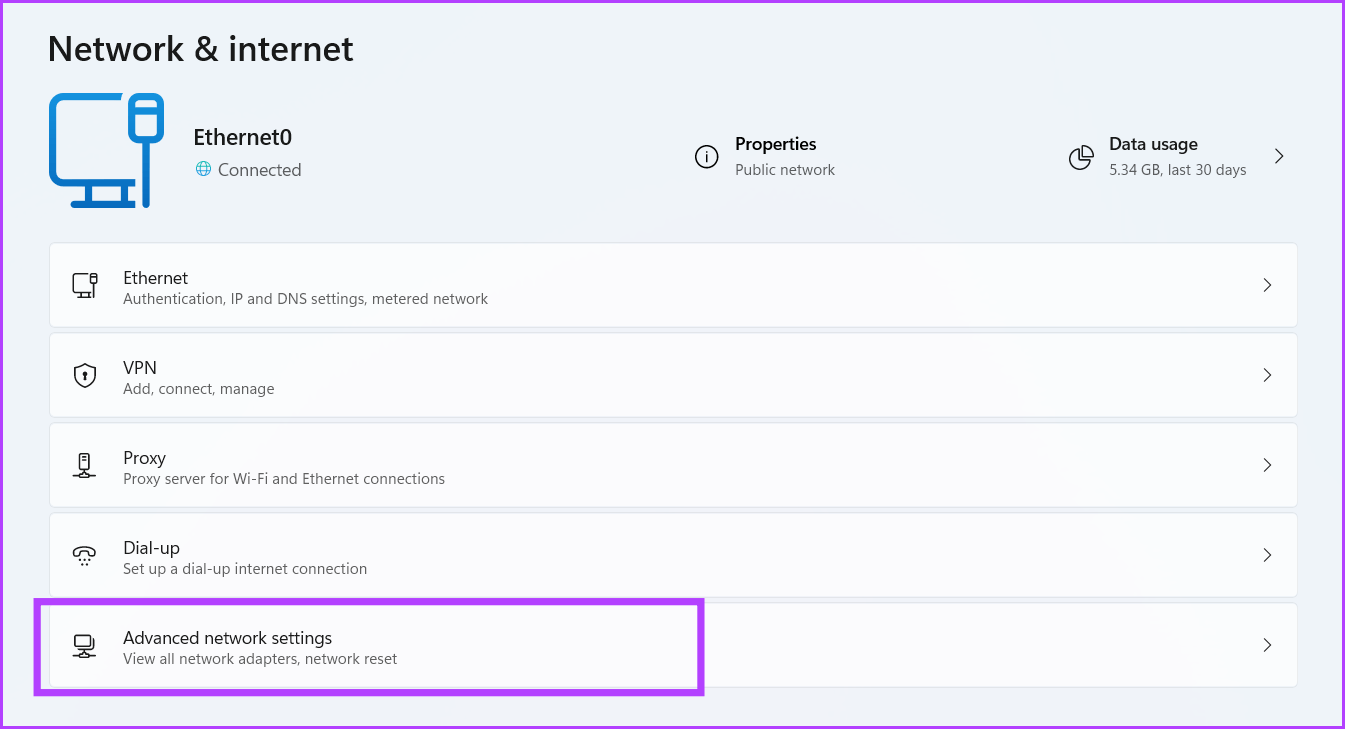Image resolution: width=1345 pixels, height=729 pixels.
Task: Expand the Proxy settings row
Action: tap(1267, 464)
